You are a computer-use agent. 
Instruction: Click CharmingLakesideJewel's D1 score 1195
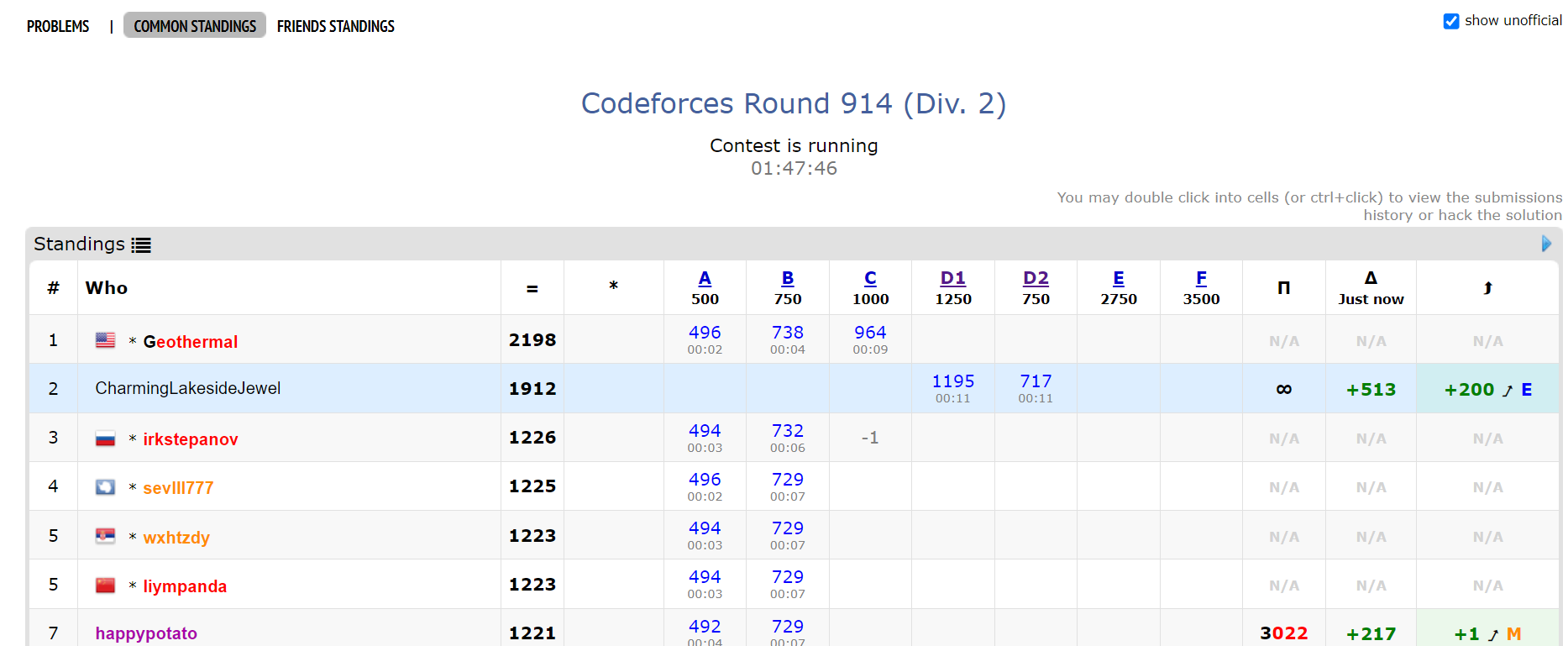click(x=953, y=381)
